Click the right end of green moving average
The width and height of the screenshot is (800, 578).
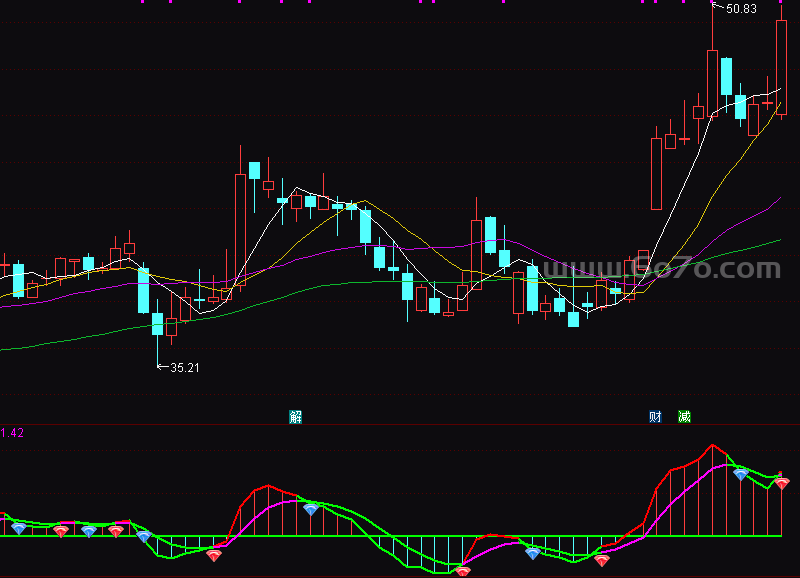(x=778, y=240)
